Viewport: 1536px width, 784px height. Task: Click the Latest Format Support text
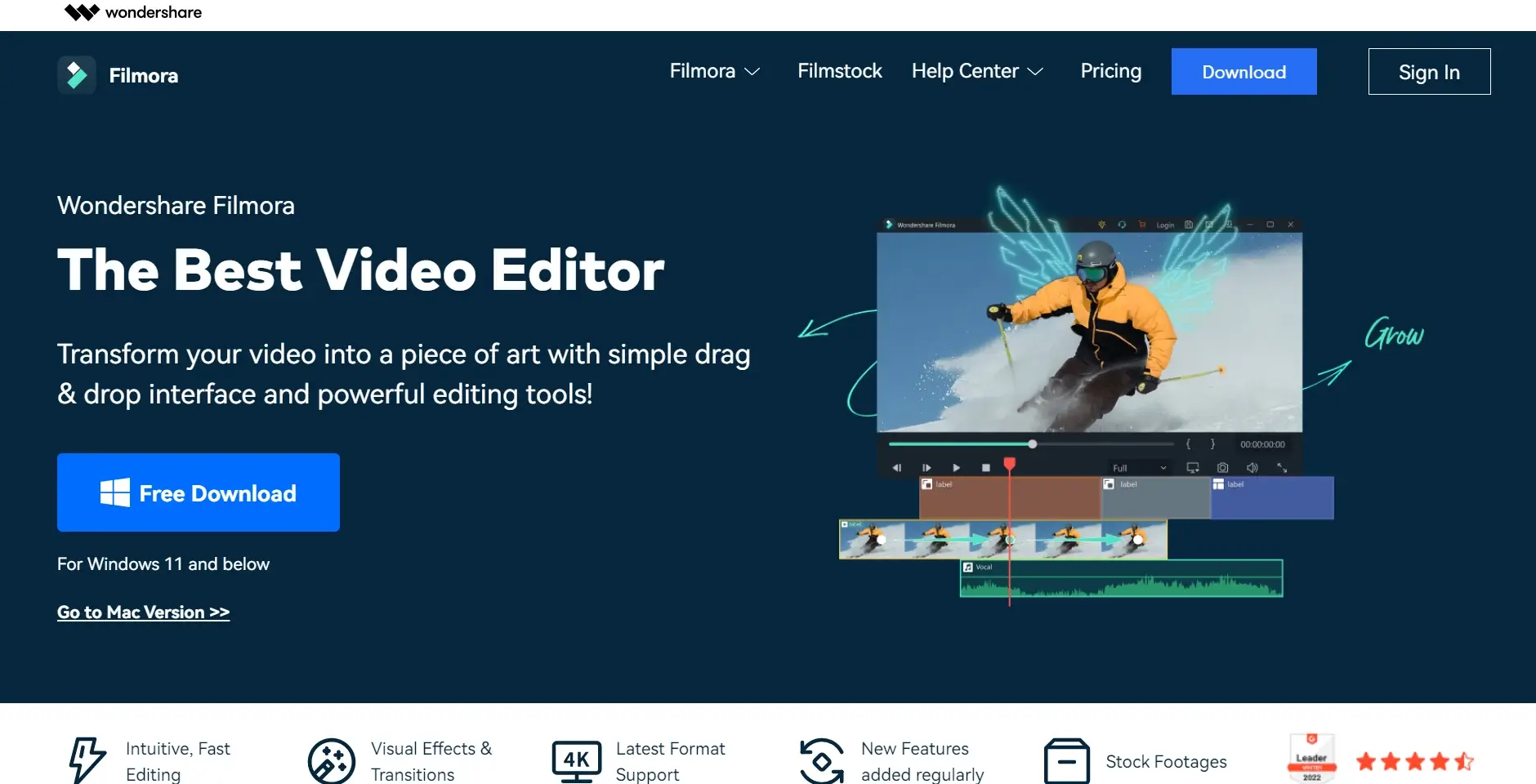(670, 761)
